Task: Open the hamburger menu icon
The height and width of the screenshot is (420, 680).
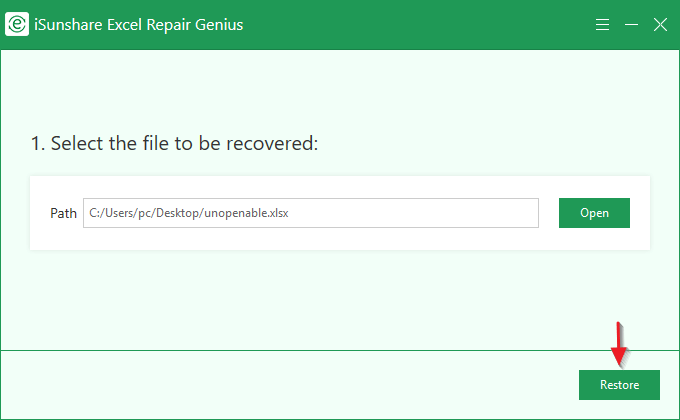Action: [x=602, y=24]
